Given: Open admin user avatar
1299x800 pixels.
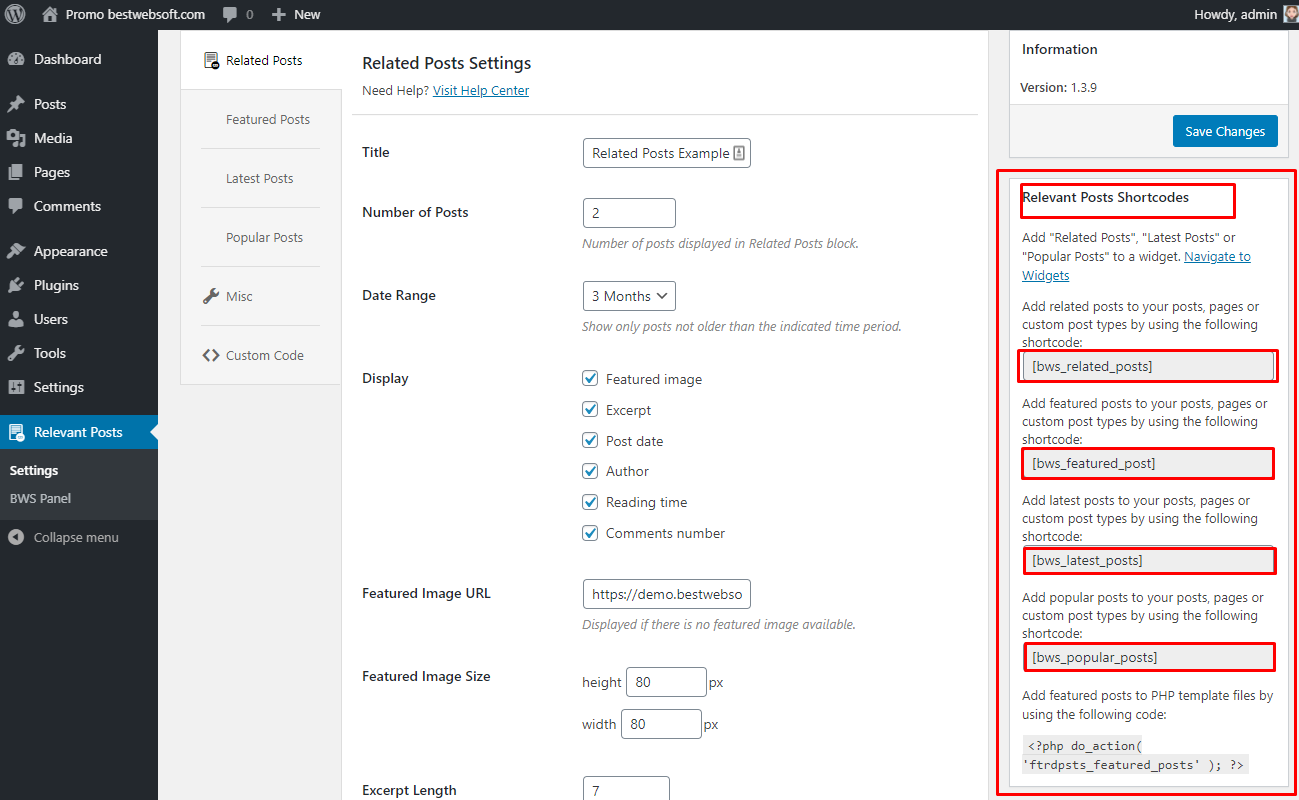Looking at the screenshot, I should 1290,14.
